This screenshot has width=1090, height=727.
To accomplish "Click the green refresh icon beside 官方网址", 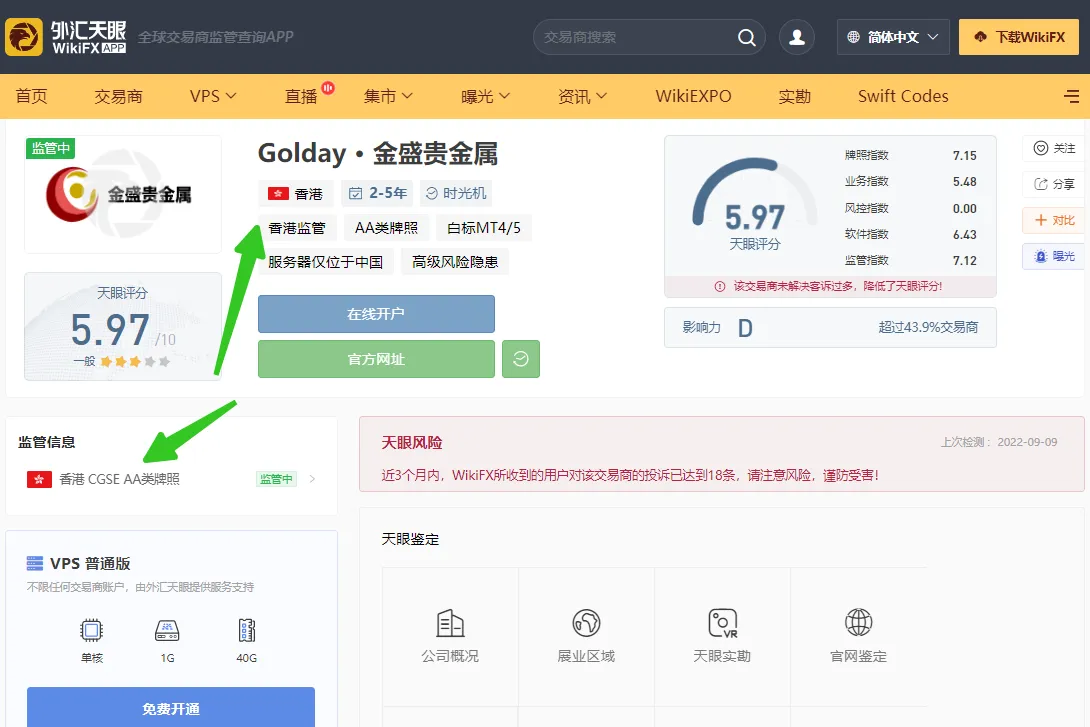I will [x=521, y=359].
